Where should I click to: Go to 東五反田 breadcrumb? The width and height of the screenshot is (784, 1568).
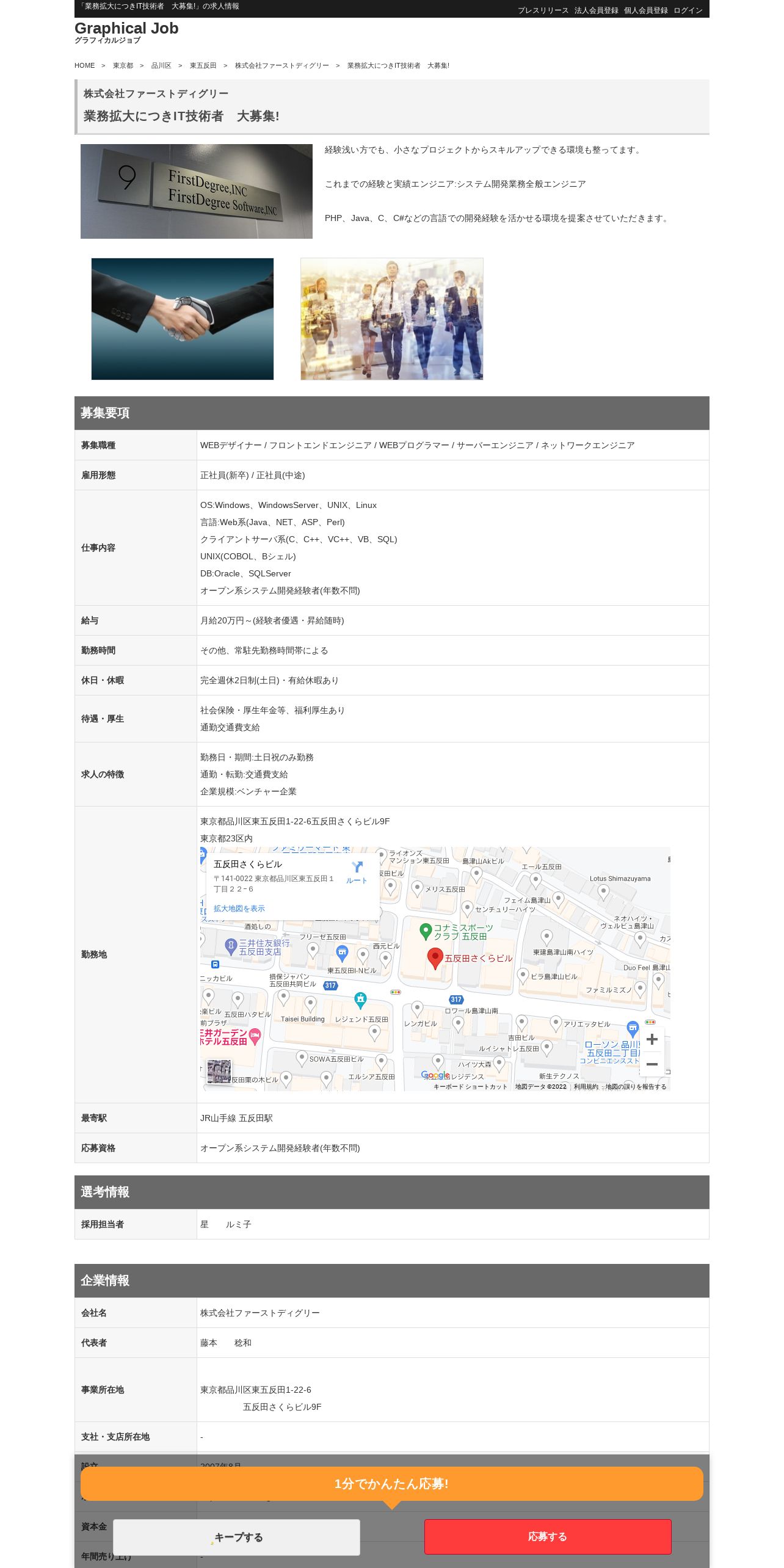click(203, 65)
